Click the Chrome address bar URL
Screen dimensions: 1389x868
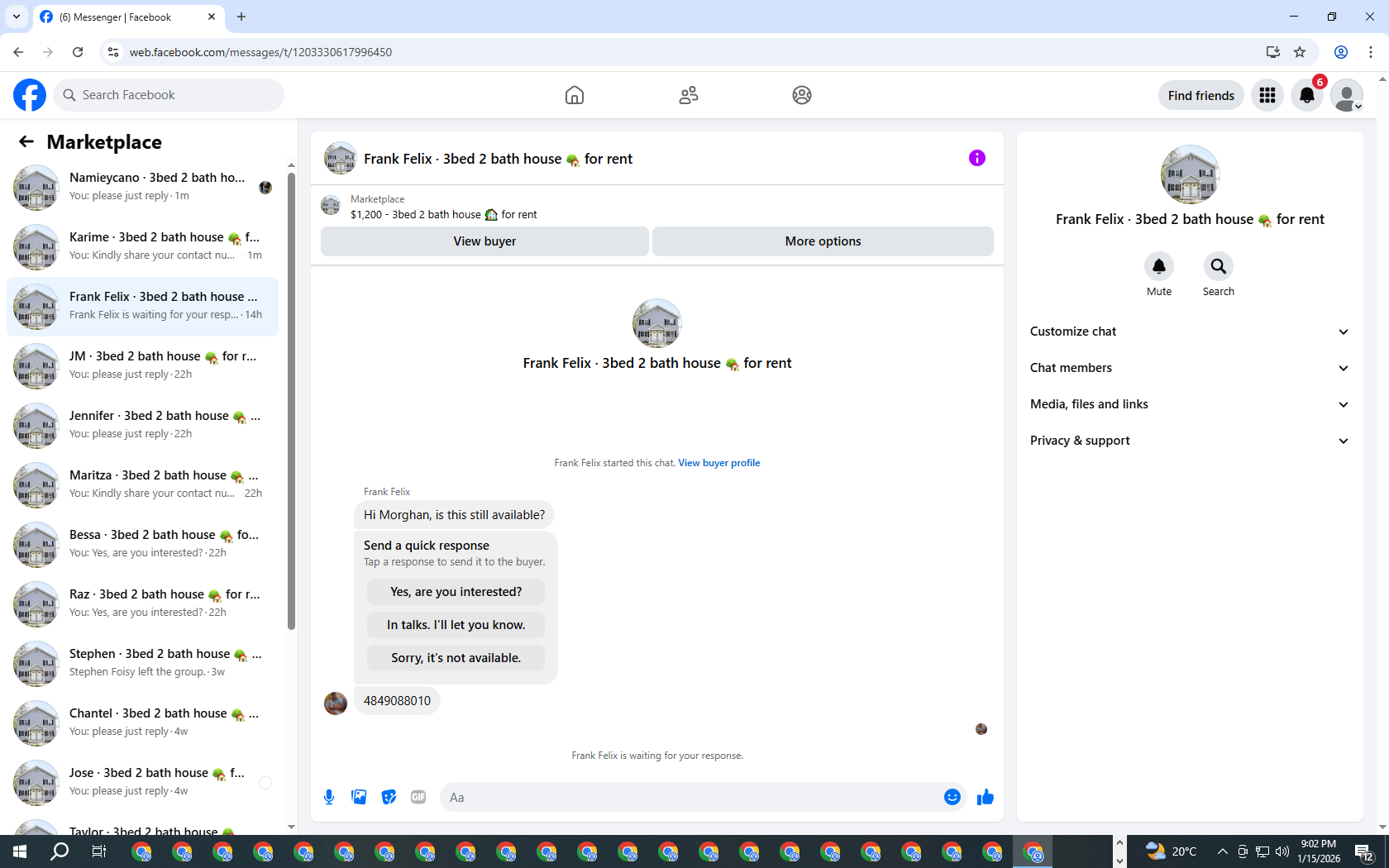[x=260, y=52]
